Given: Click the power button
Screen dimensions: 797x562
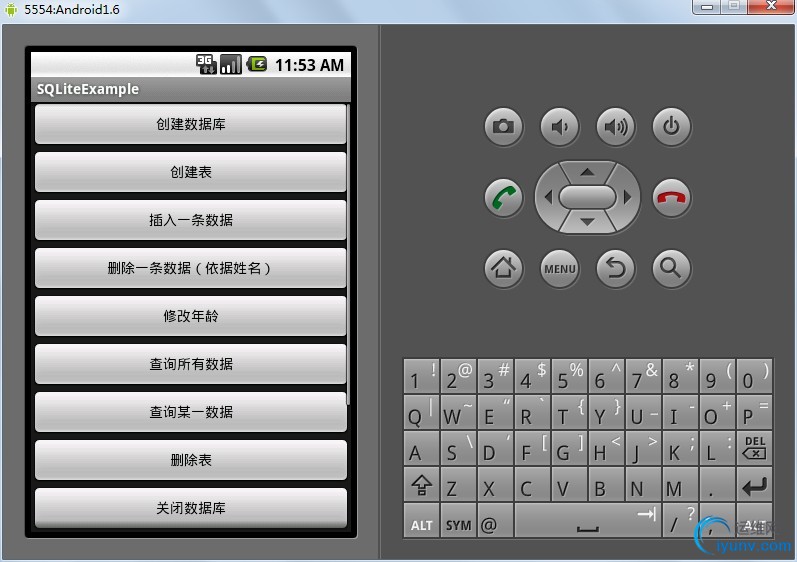Looking at the screenshot, I should [x=671, y=126].
